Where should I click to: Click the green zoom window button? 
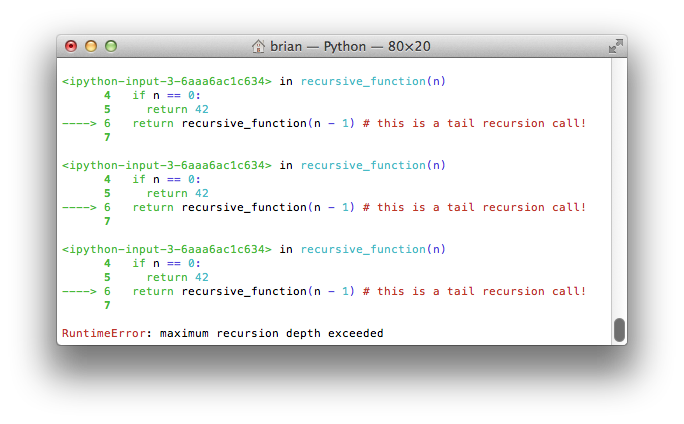111,46
